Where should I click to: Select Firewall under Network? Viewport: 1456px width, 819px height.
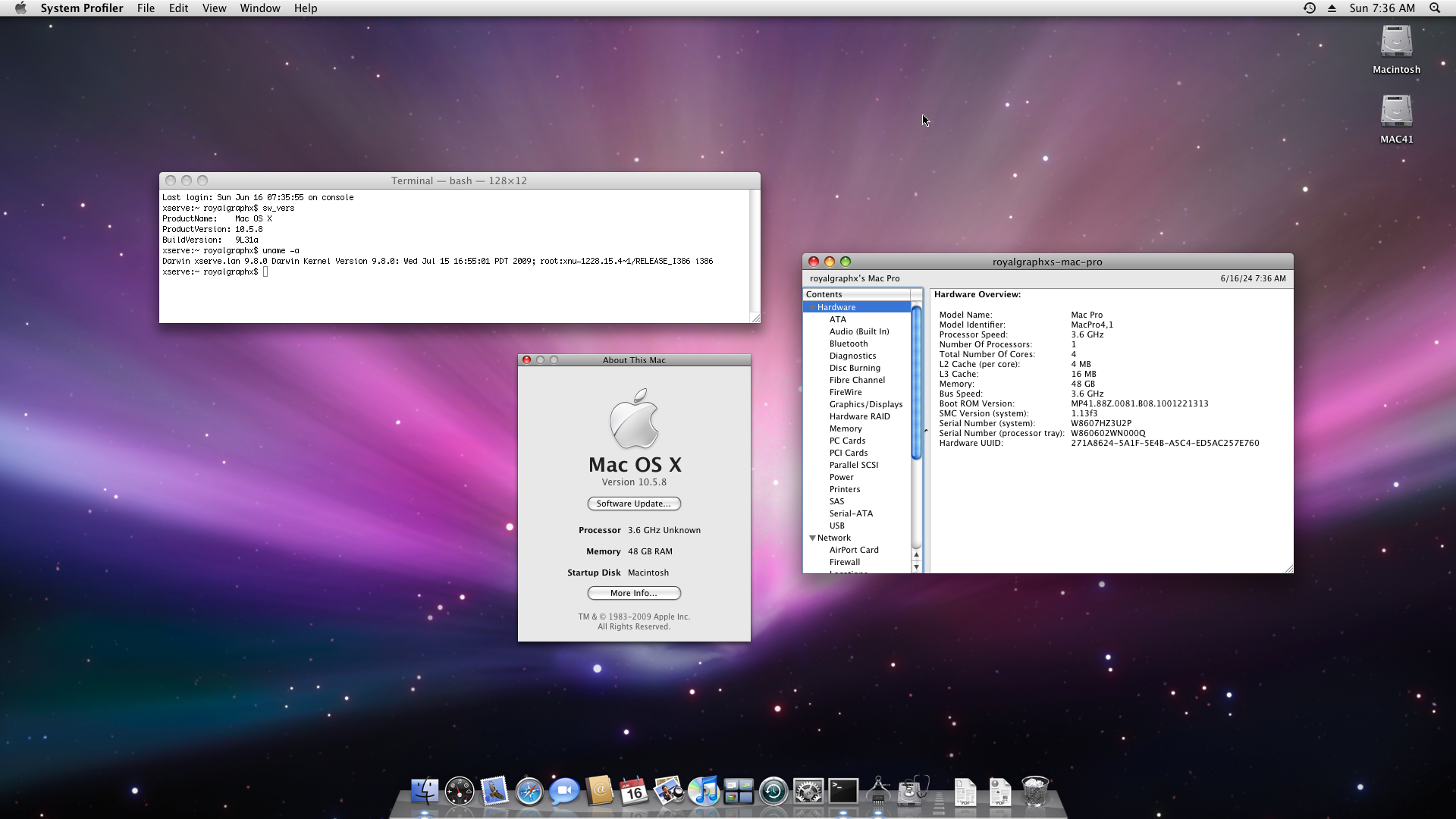pyautogui.click(x=844, y=562)
